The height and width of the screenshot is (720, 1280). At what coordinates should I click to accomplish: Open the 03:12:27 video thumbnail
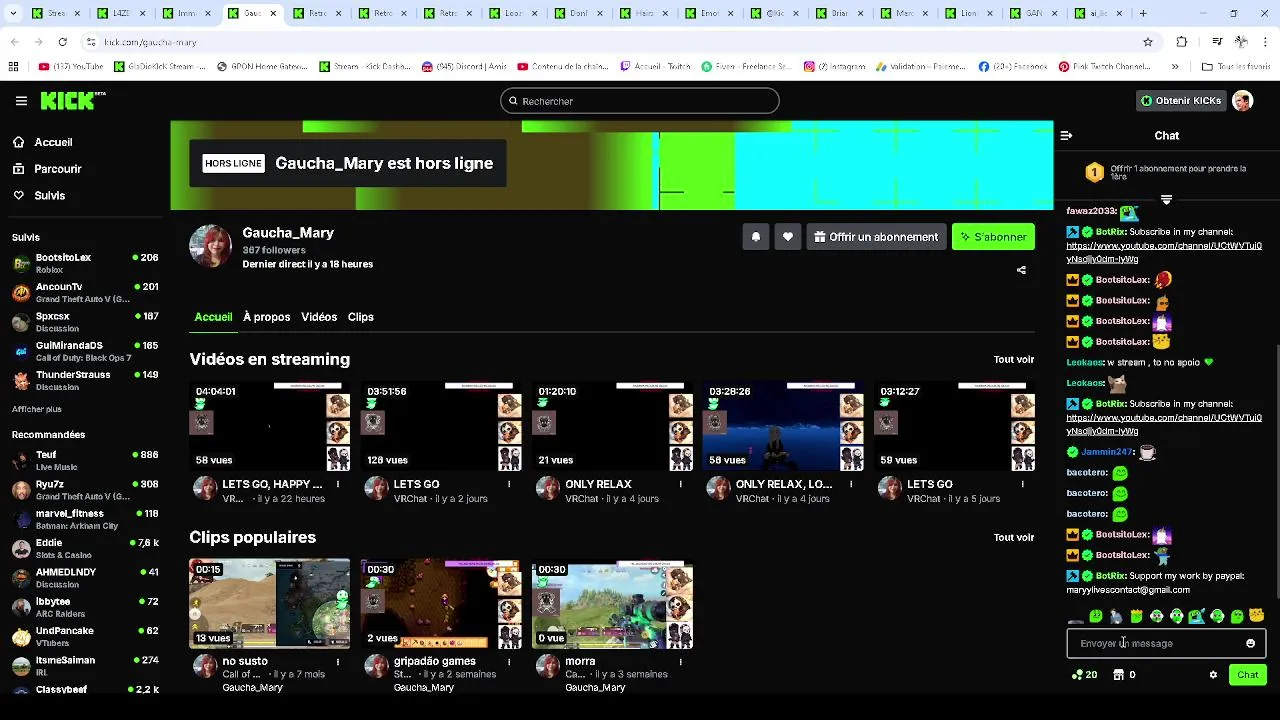pos(955,426)
